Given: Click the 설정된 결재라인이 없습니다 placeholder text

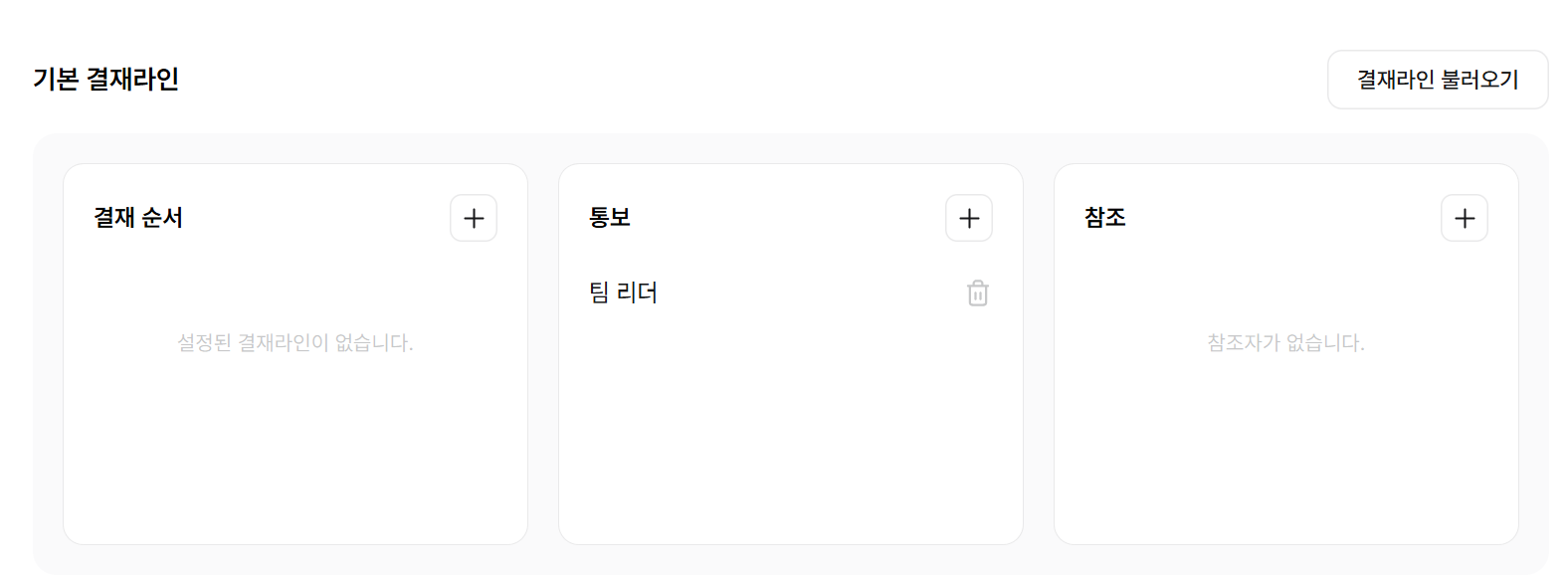Looking at the screenshot, I should 295,343.
